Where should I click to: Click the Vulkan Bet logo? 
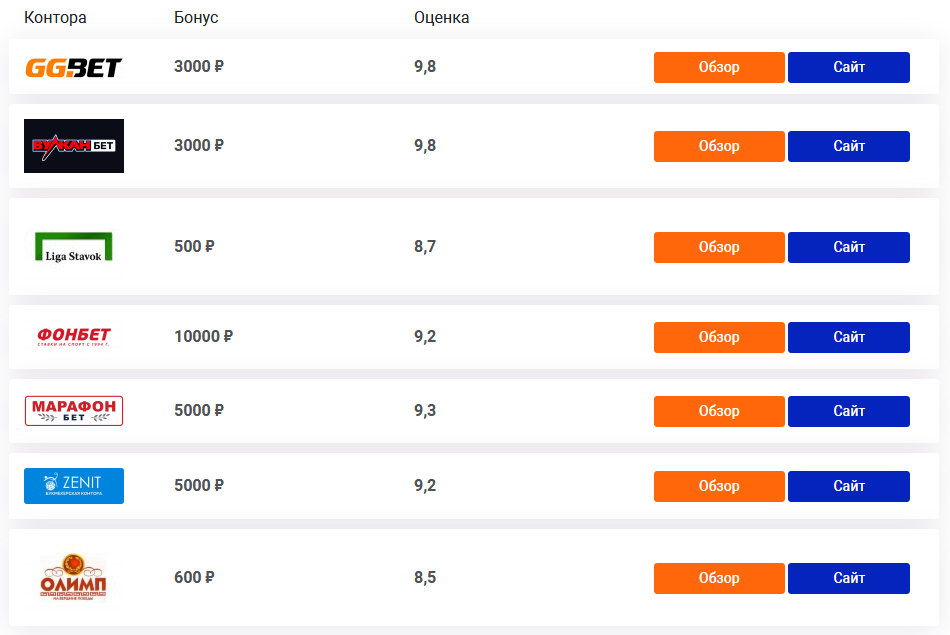tap(74, 146)
